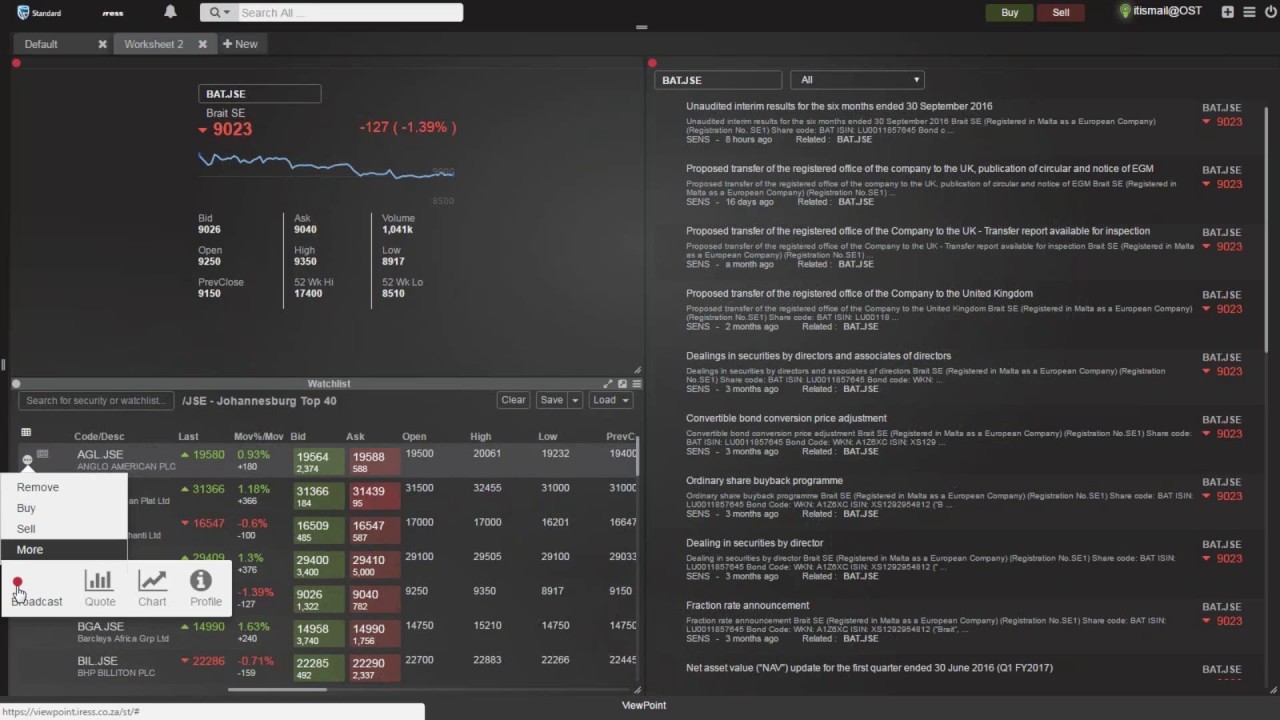Close the Worksheet 2 tab
The height and width of the screenshot is (720, 1280).
click(202, 44)
